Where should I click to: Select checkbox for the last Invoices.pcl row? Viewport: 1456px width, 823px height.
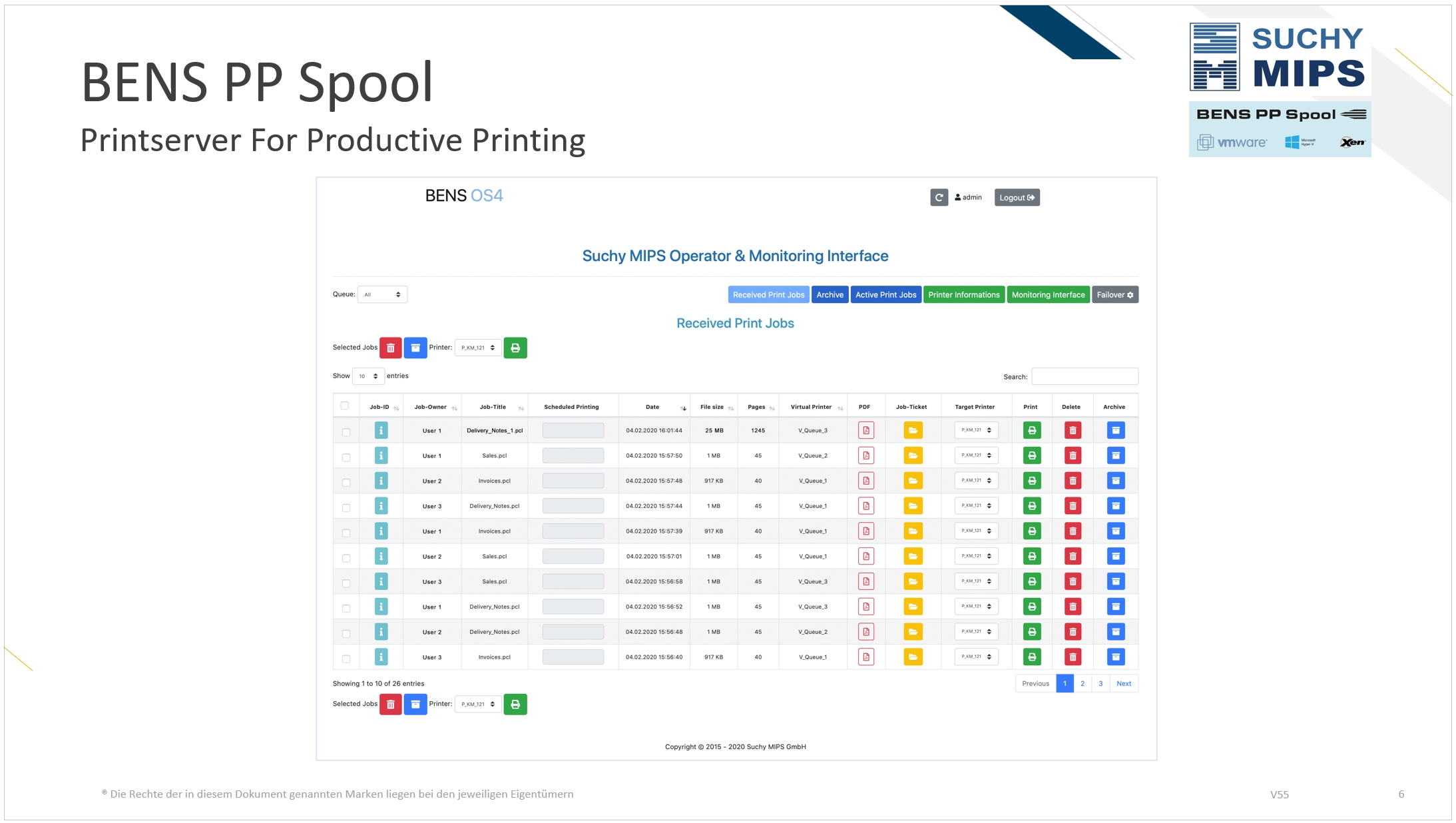[346, 659]
